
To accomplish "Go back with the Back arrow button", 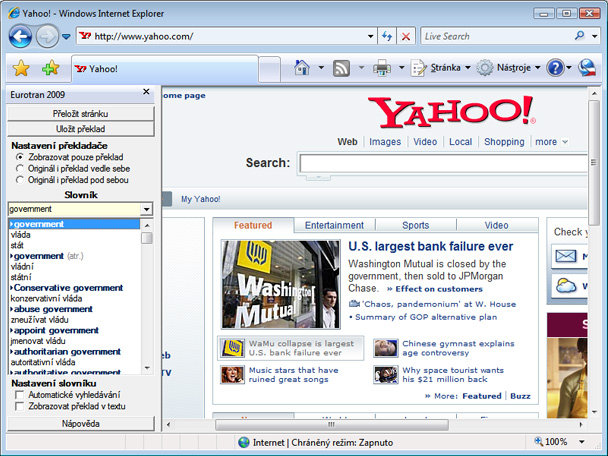I will pyautogui.click(x=20, y=36).
